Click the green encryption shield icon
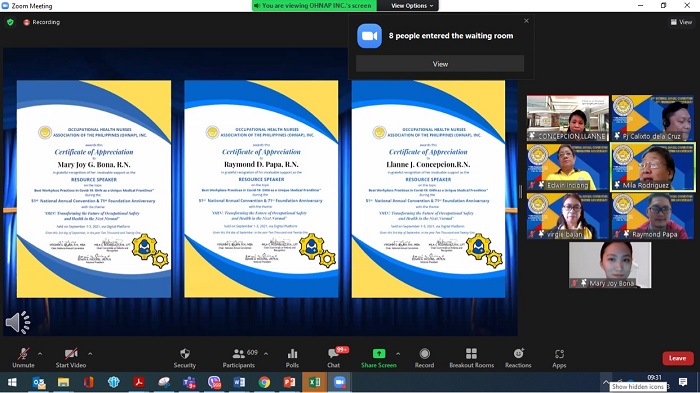The height and width of the screenshot is (393, 700). click(x=10, y=22)
